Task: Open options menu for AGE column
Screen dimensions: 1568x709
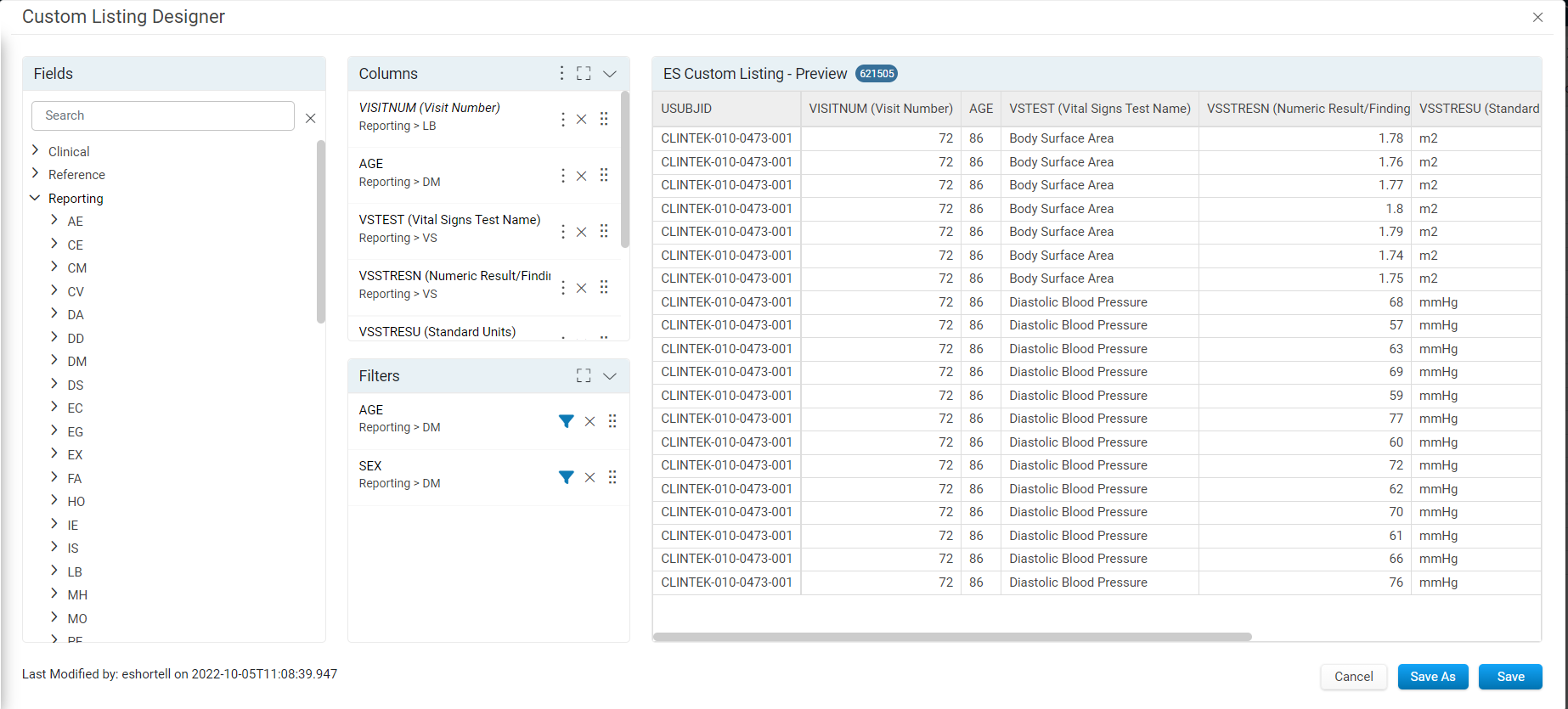Action: pyautogui.click(x=562, y=176)
